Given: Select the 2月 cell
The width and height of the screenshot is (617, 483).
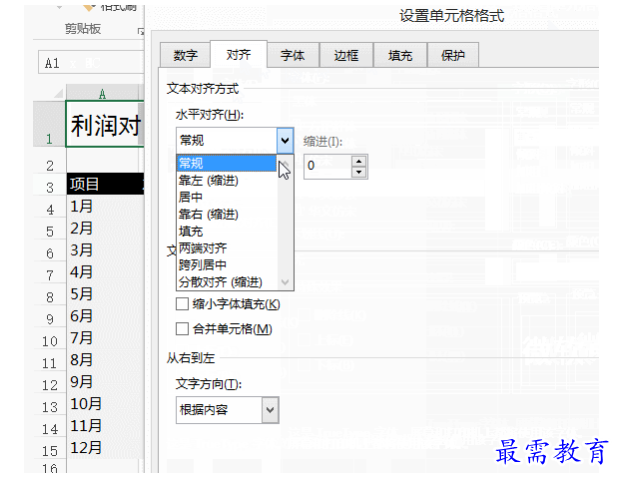Looking at the screenshot, I should click(x=105, y=228).
